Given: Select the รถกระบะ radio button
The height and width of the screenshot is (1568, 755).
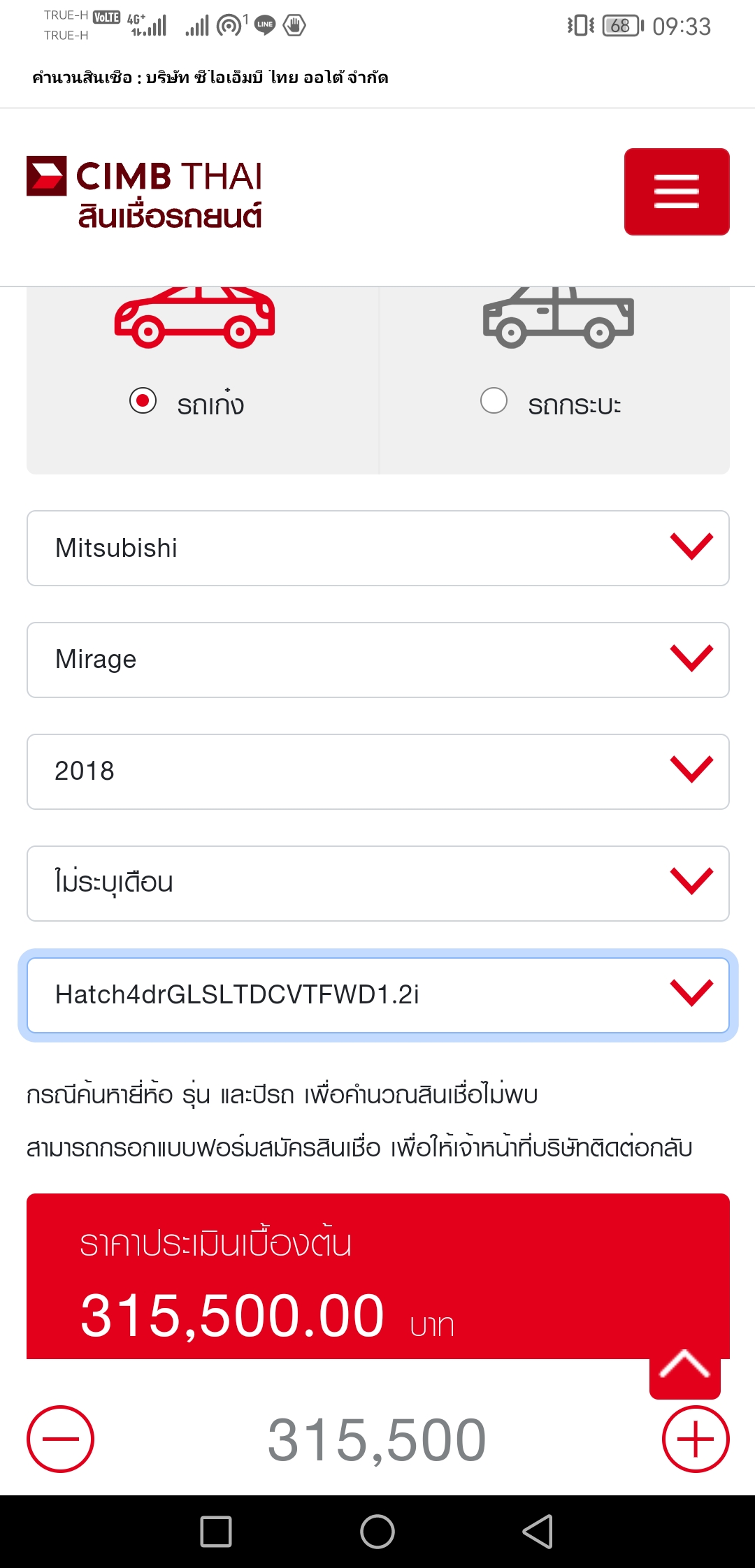Looking at the screenshot, I should (x=494, y=401).
